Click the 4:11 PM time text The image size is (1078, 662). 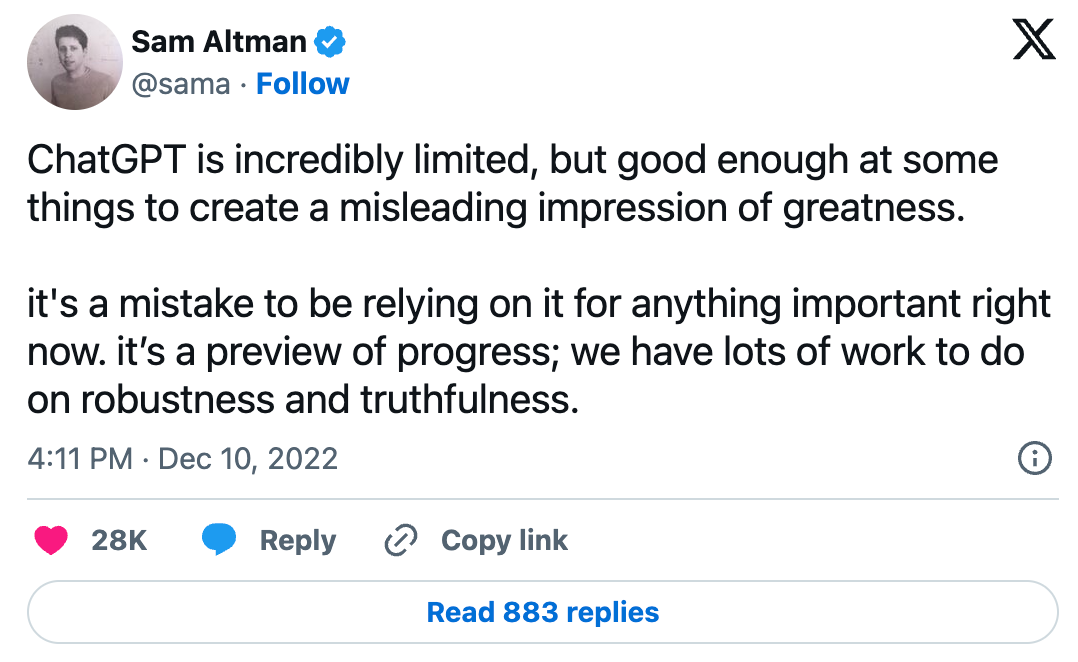click(80, 459)
